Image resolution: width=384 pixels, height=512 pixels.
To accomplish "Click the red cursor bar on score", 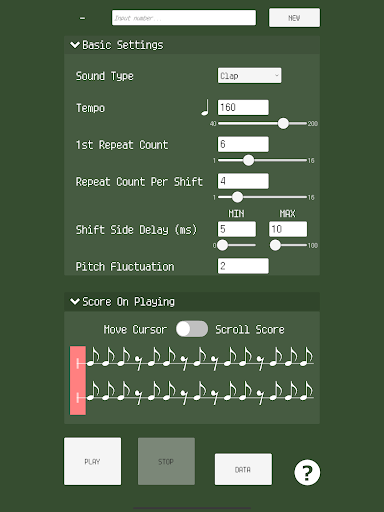I will pyautogui.click(x=78, y=380).
